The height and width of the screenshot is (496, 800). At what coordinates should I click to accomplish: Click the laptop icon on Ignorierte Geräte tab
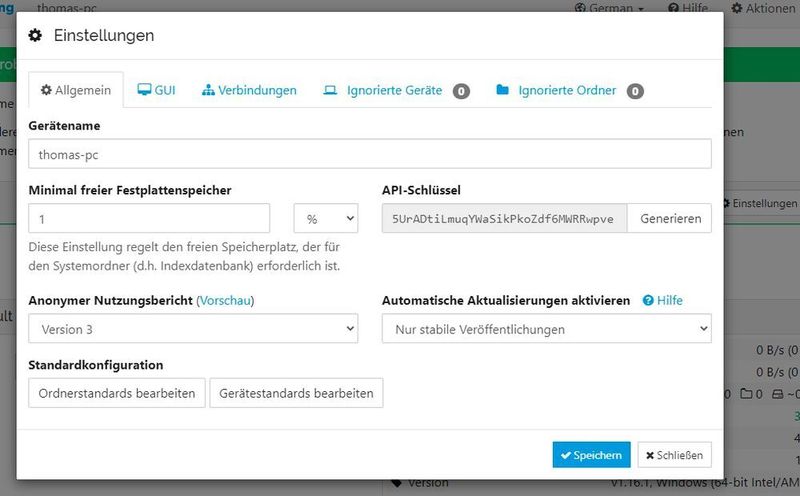point(330,90)
